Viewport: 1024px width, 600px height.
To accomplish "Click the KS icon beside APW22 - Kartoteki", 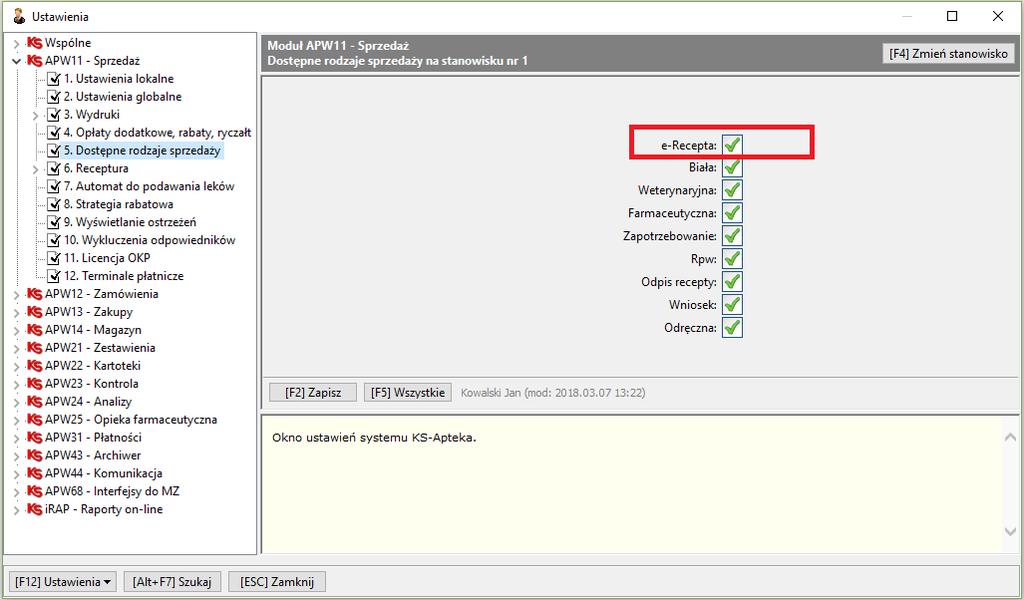I will coord(35,366).
